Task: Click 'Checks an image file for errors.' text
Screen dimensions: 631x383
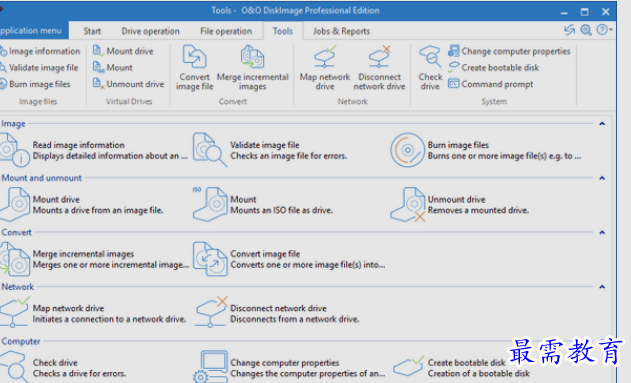Action: point(289,156)
